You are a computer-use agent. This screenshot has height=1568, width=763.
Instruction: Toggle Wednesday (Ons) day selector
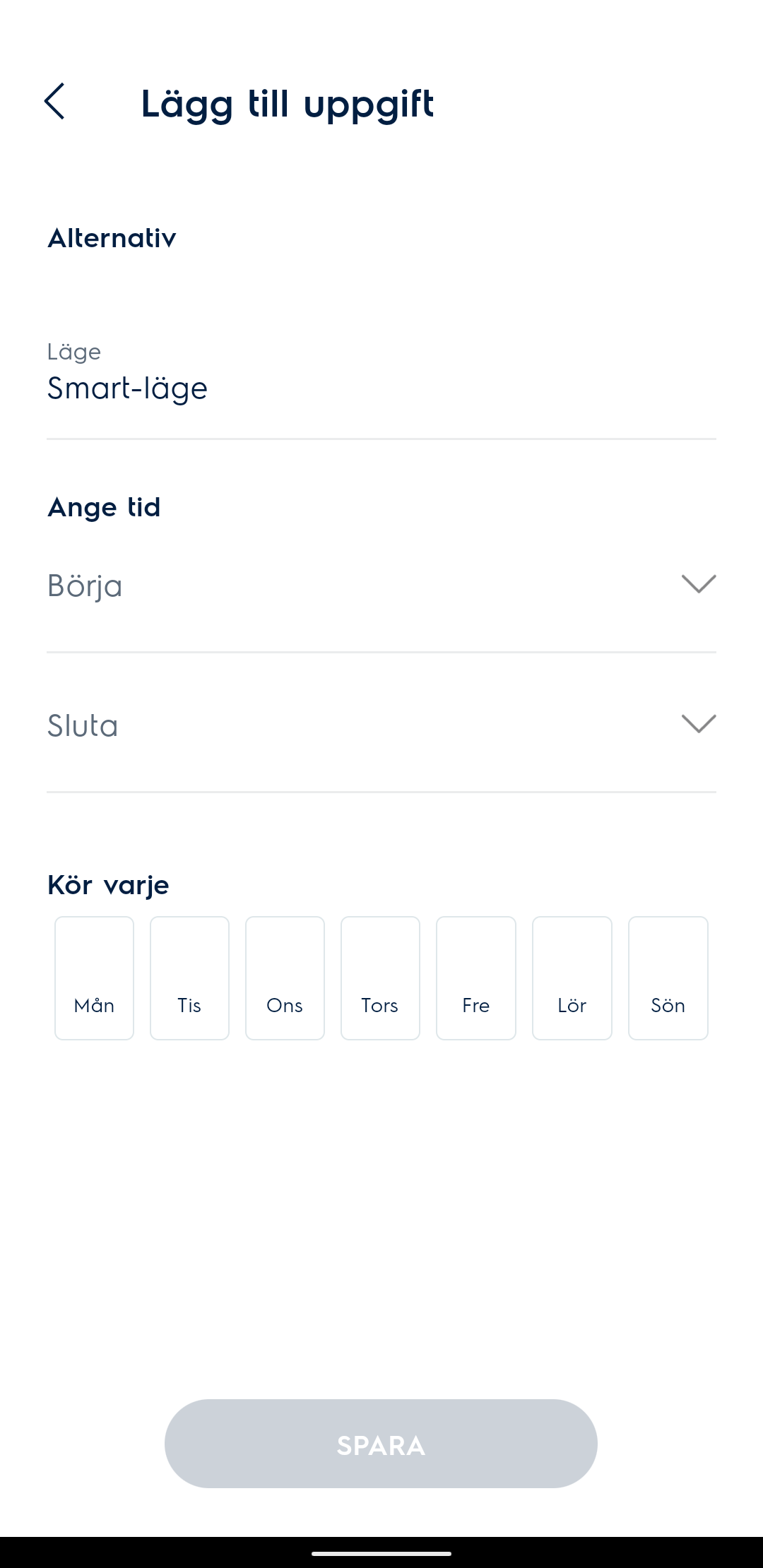tap(285, 978)
